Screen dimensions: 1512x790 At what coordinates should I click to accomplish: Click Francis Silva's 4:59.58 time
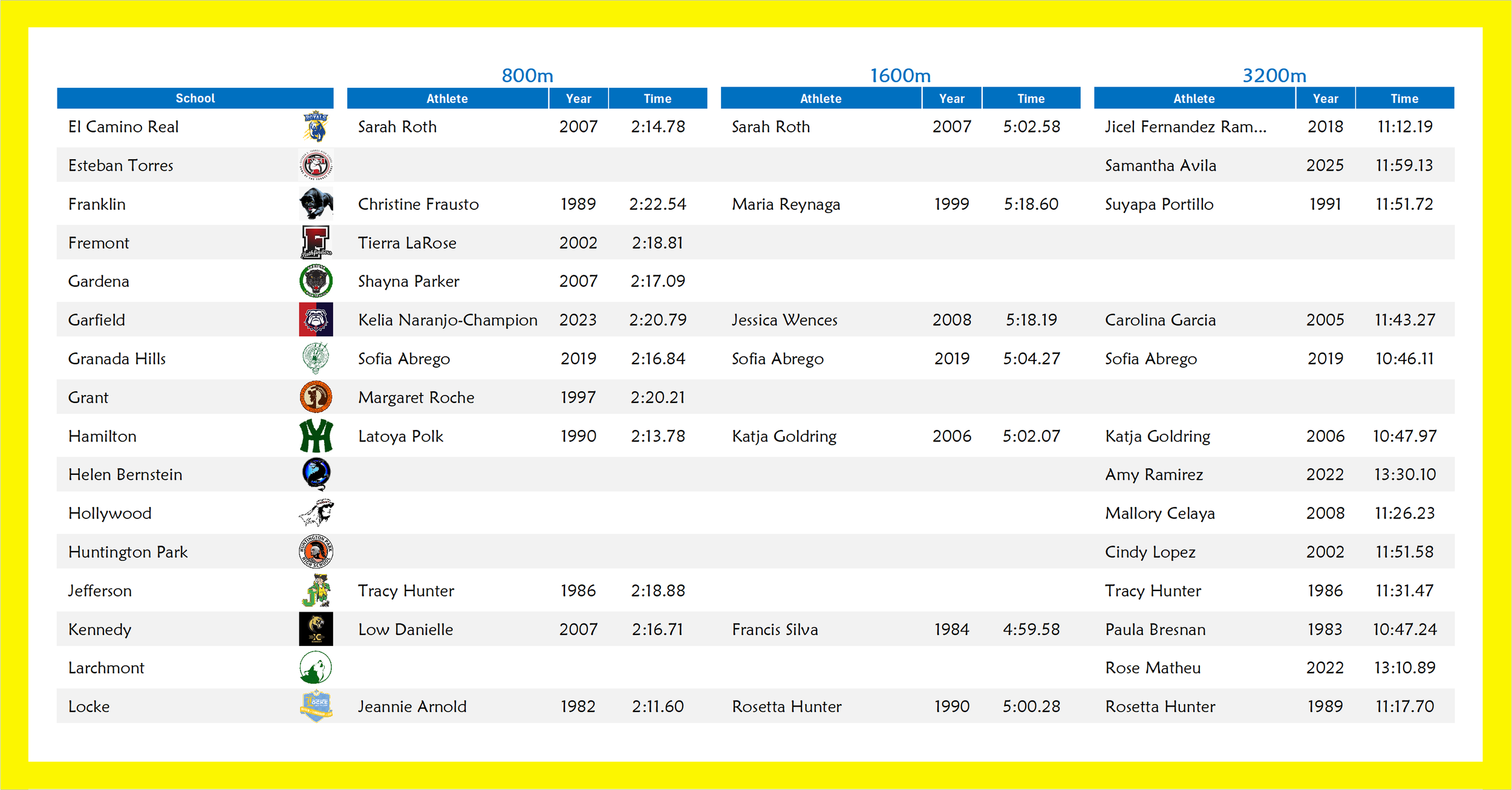pos(1031,629)
